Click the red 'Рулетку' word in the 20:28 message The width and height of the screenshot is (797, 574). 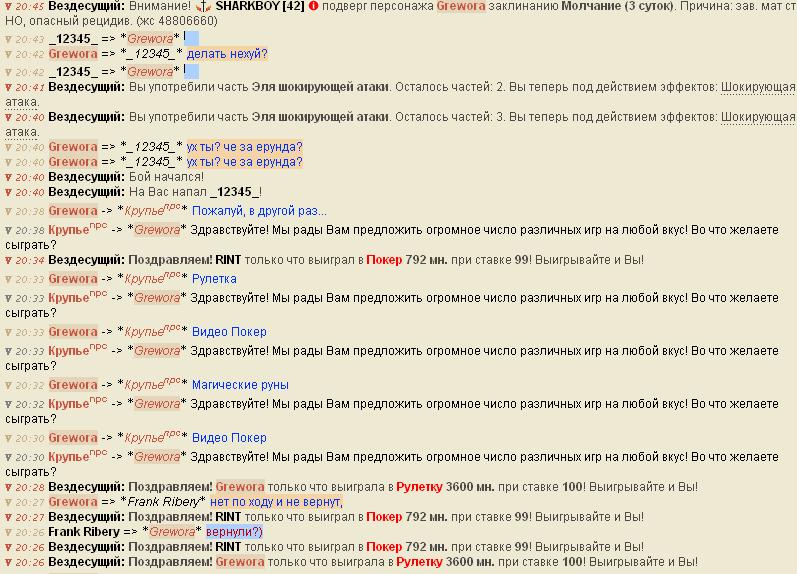(419, 487)
